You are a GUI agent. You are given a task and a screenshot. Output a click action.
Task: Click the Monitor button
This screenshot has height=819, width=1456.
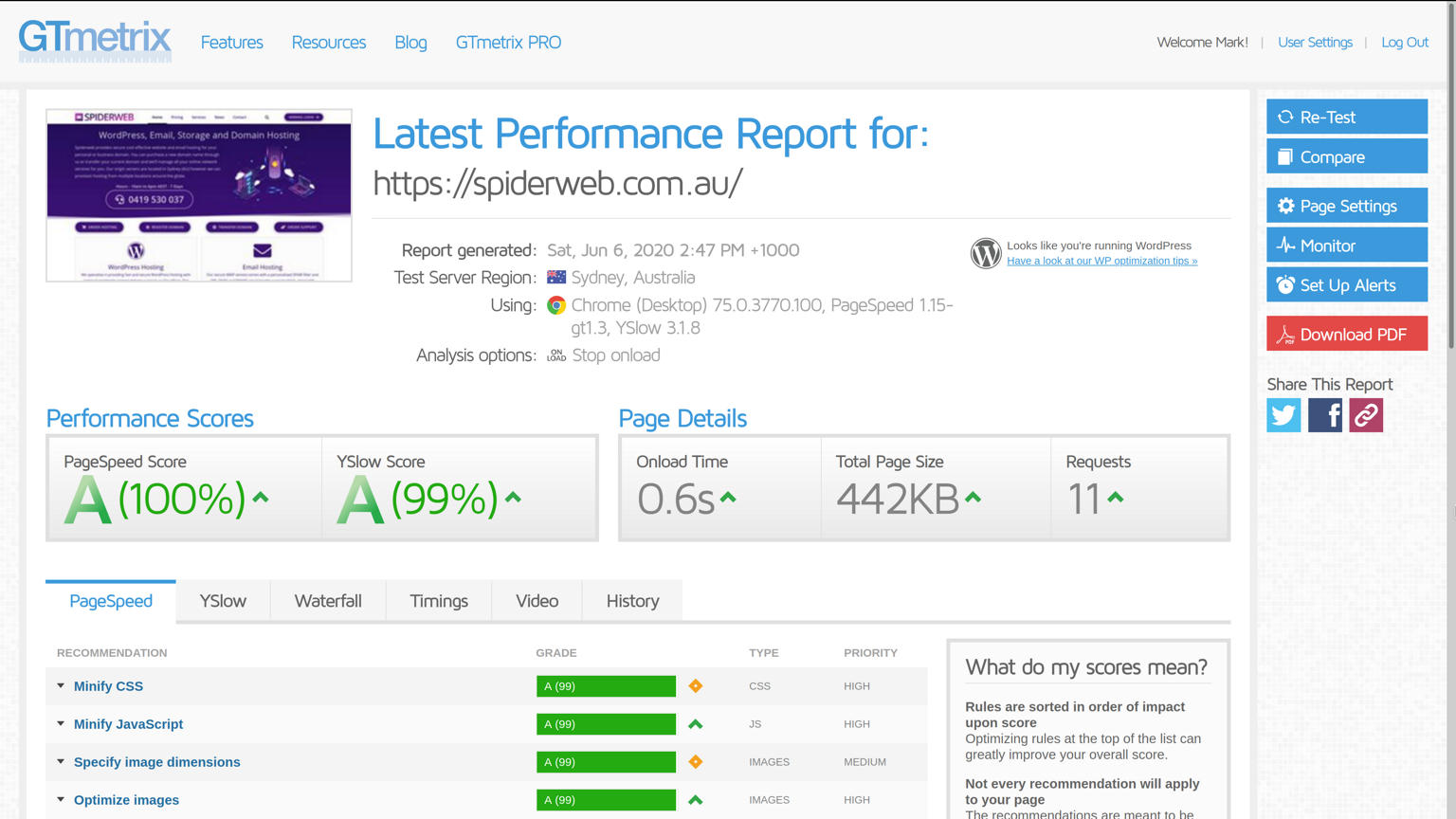pos(1347,246)
